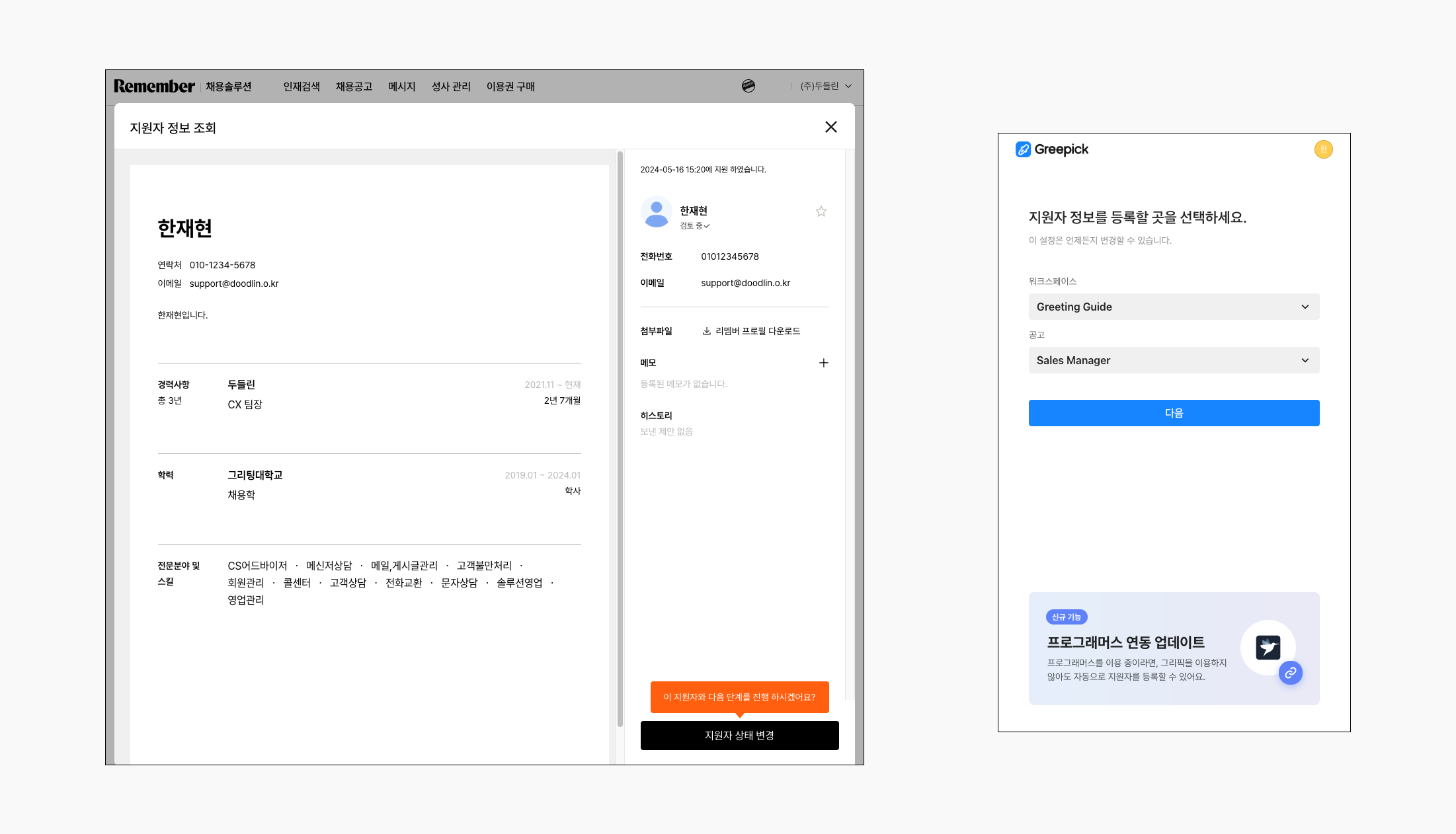1456x834 pixels.
Task: Click the 등록된 메모가 없습니다 placeholder
Action: coord(684,384)
